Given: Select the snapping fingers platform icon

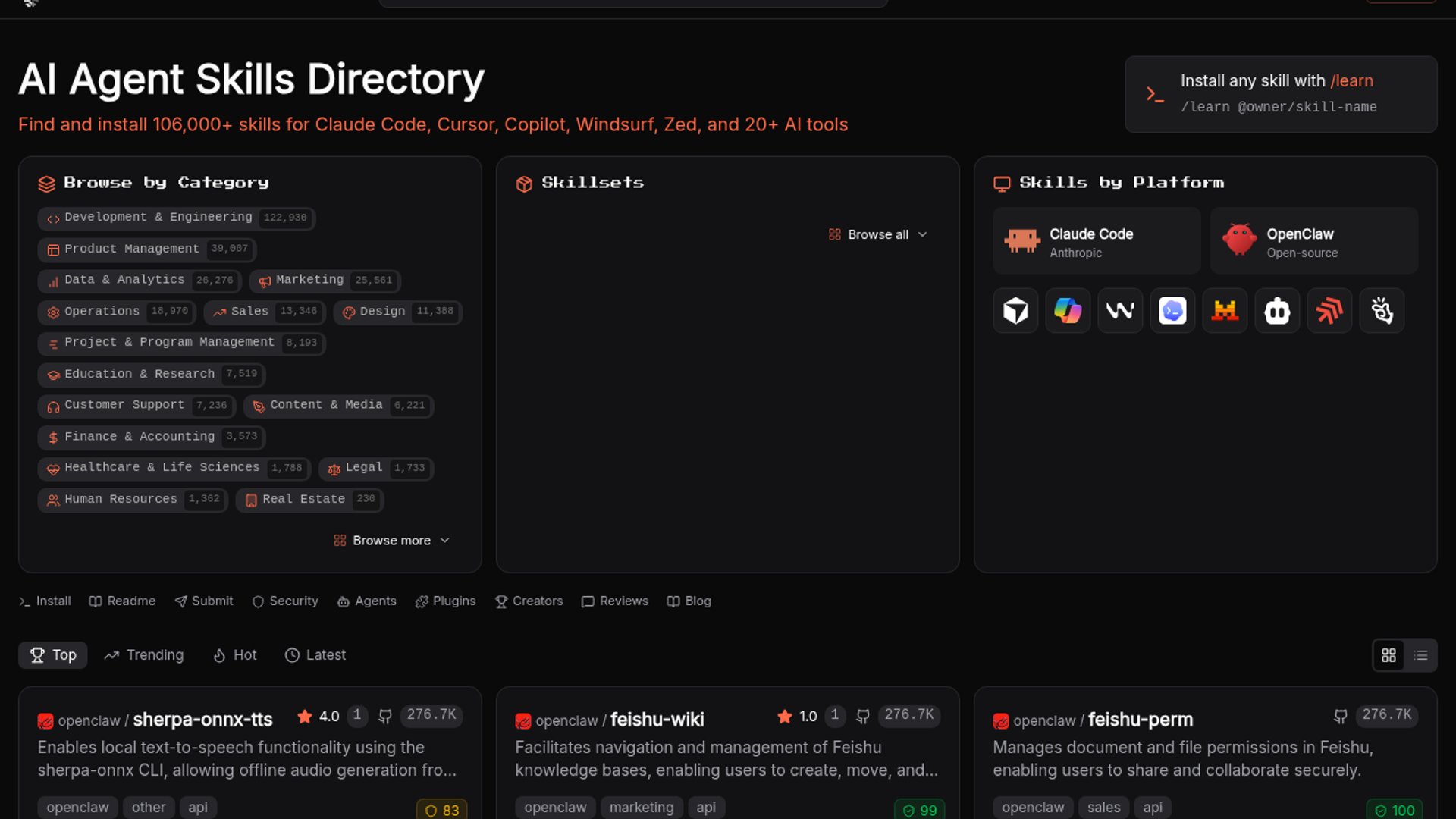Looking at the screenshot, I should pos(1382,311).
